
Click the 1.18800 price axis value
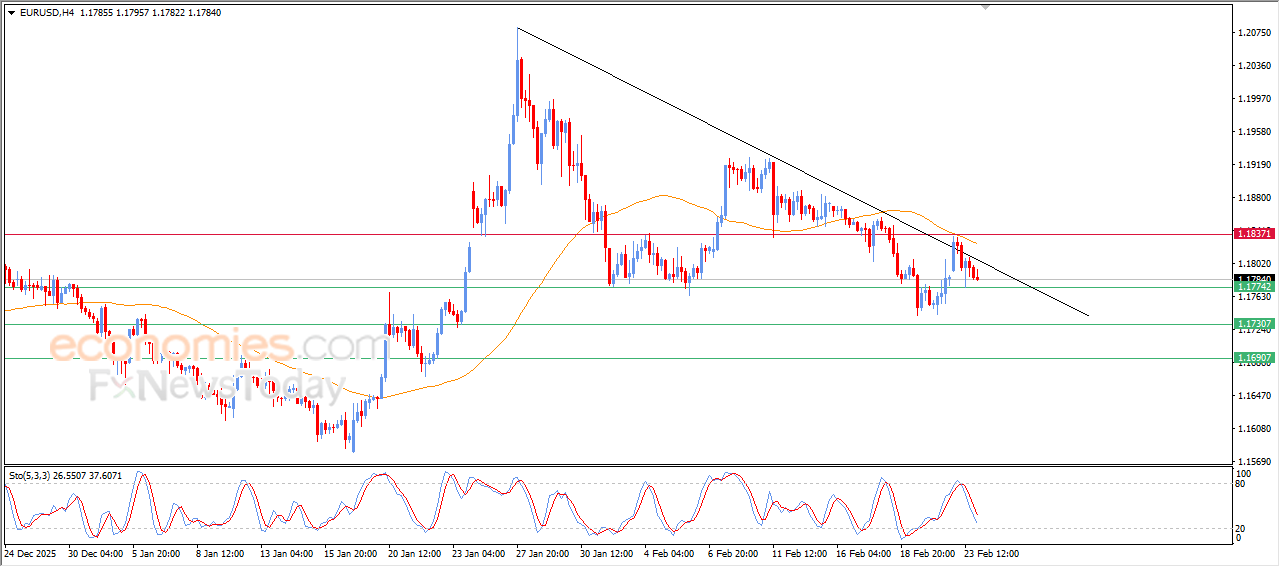click(1254, 198)
